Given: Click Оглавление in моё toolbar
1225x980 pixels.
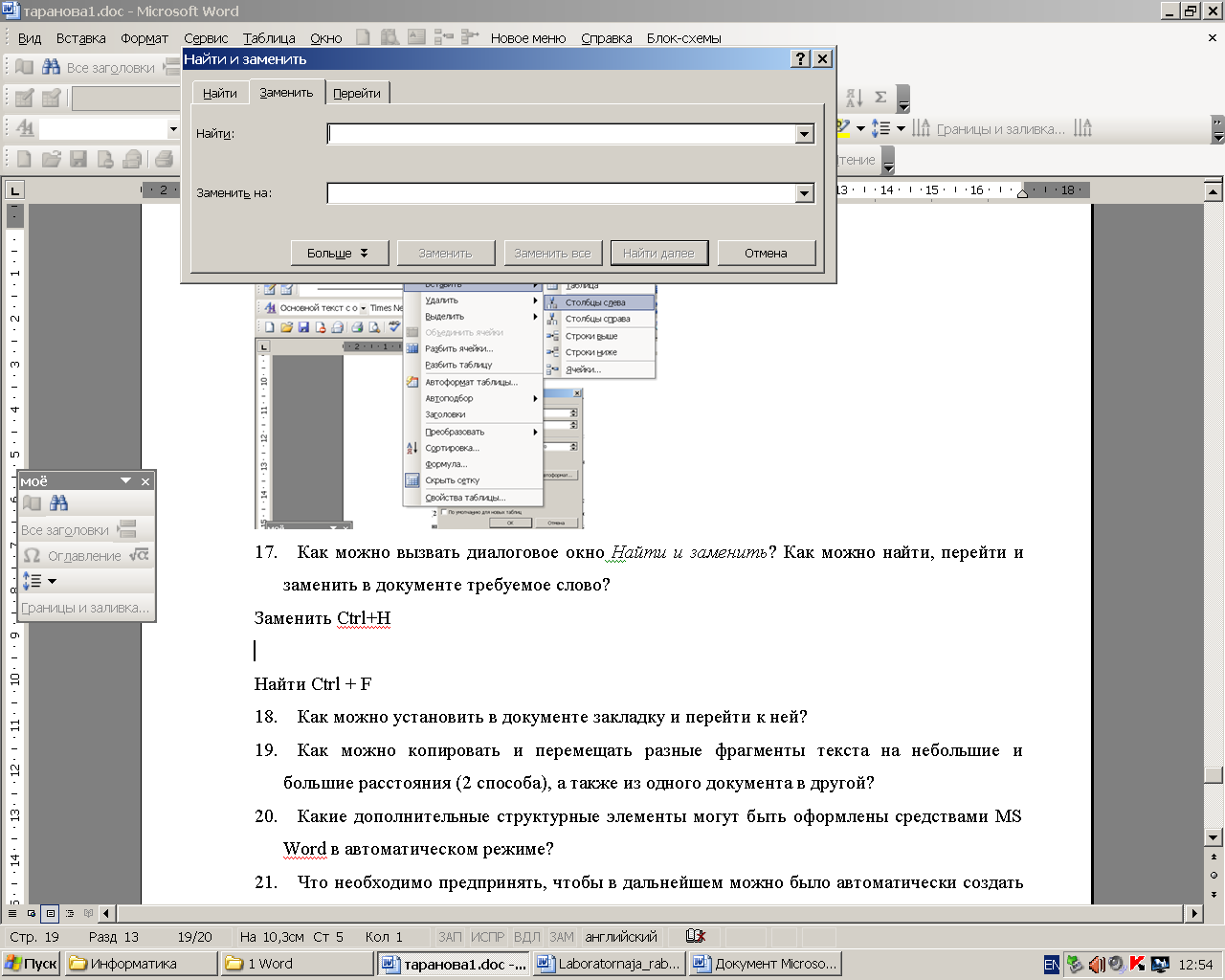Looking at the screenshot, I should click(84, 556).
